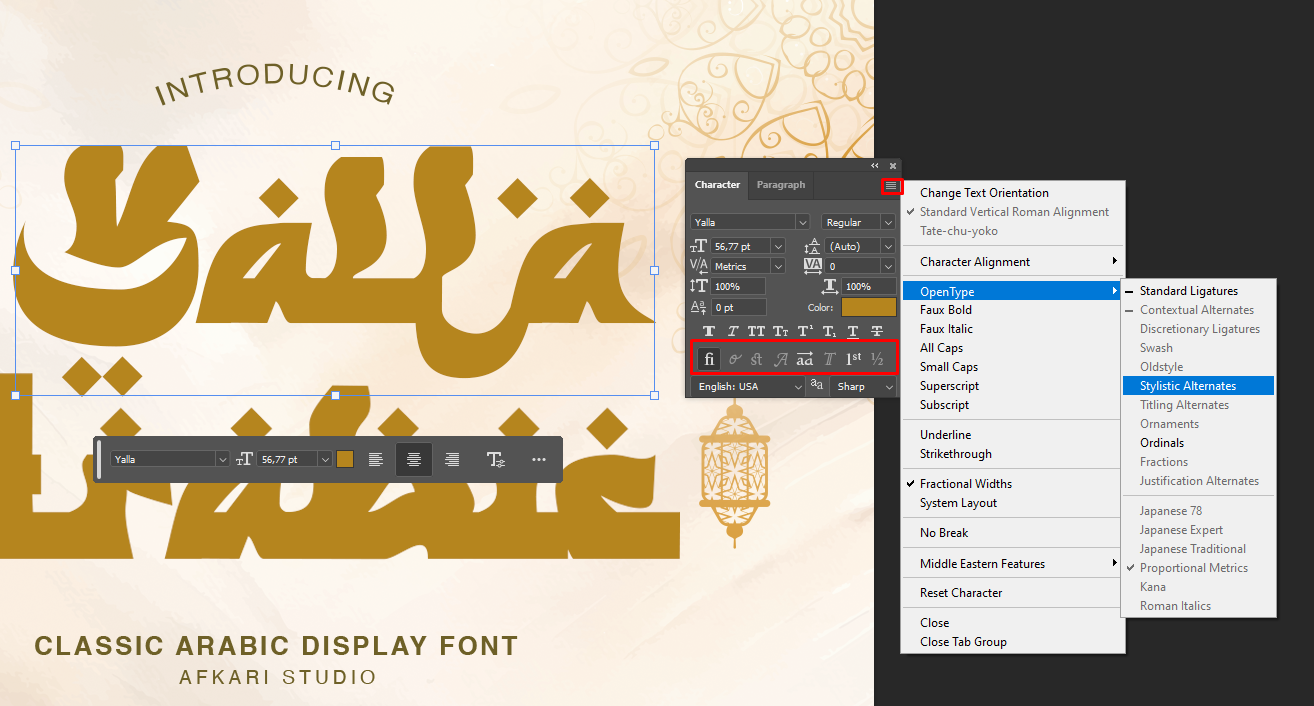1314x706 pixels.
Task: Toggle Titling Alternates OpenType button
Action: (829, 359)
